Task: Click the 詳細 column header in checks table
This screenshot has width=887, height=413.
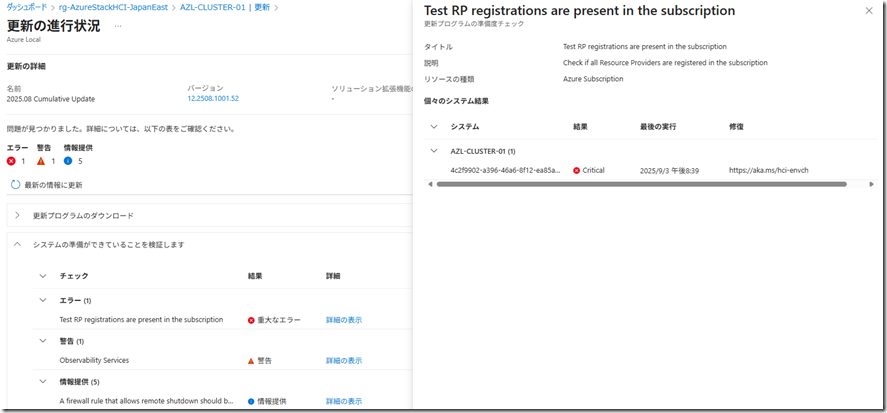Action: click(333, 276)
